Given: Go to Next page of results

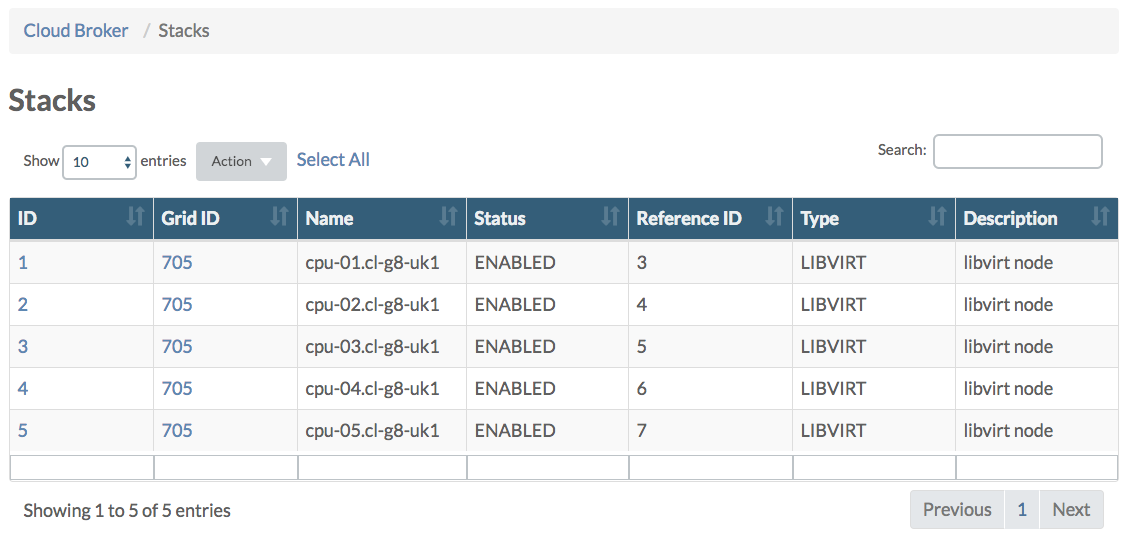Looking at the screenshot, I should tap(1071, 510).
